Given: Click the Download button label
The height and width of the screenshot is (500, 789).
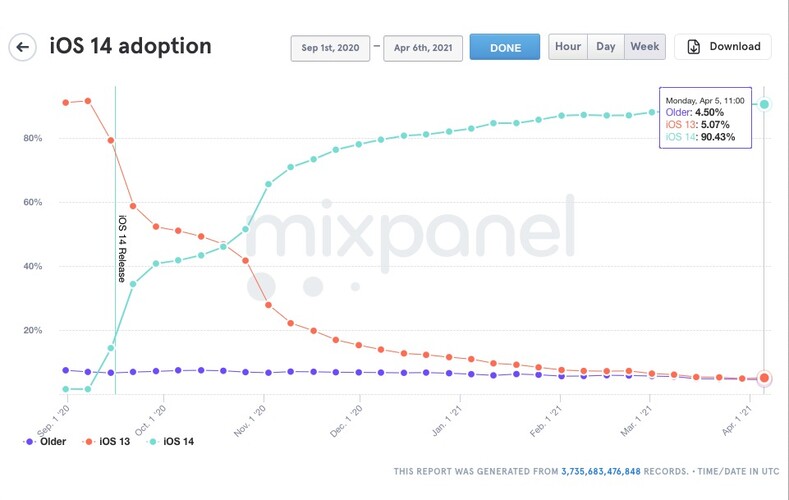Looking at the screenshot, I should pos(734,47).
